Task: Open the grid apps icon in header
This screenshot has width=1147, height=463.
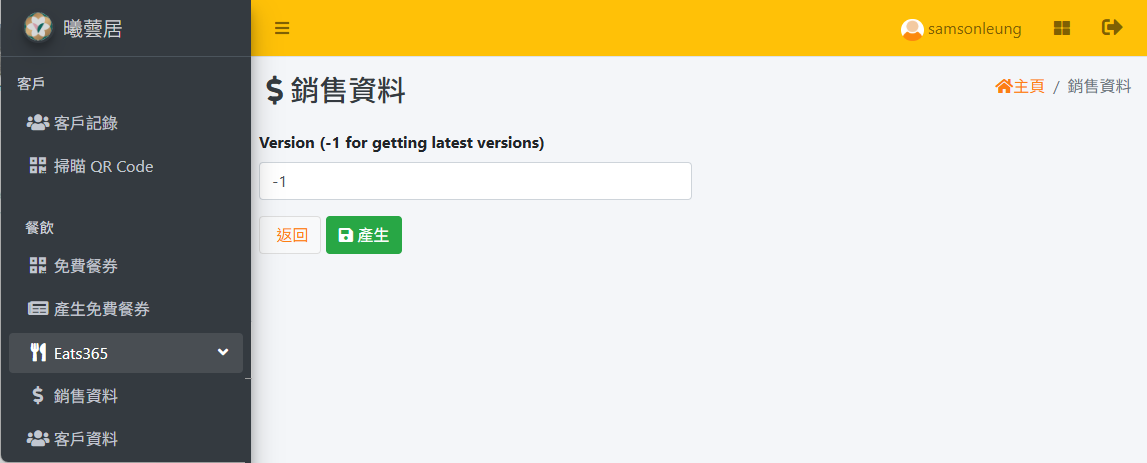Action: click(x=1061, y=29)
